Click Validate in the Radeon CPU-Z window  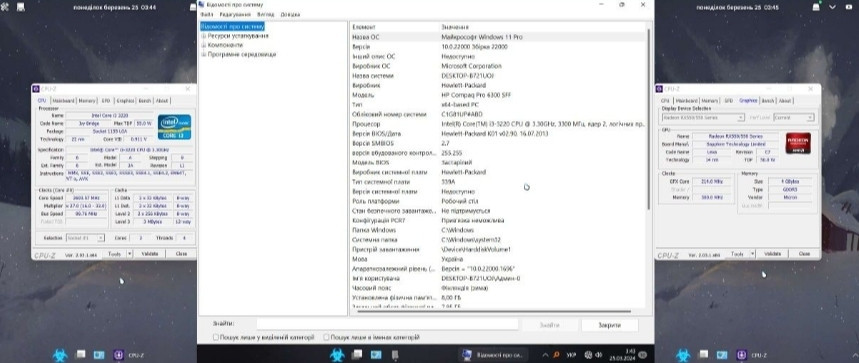click(772, 254)
